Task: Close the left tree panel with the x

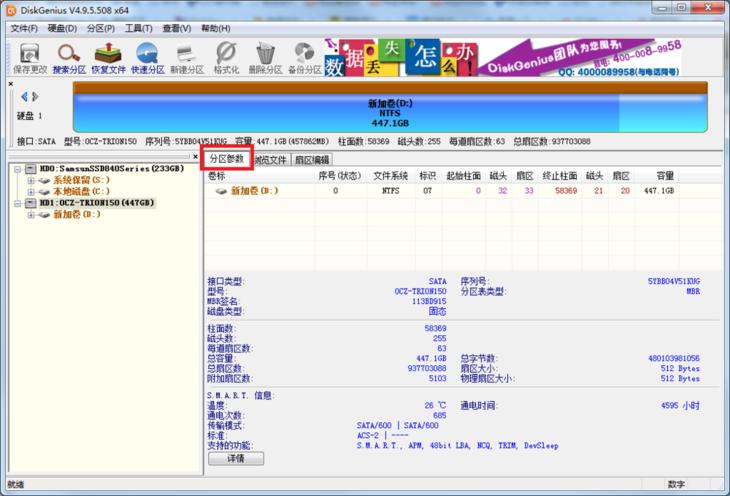Action: [x=196, y=156]
